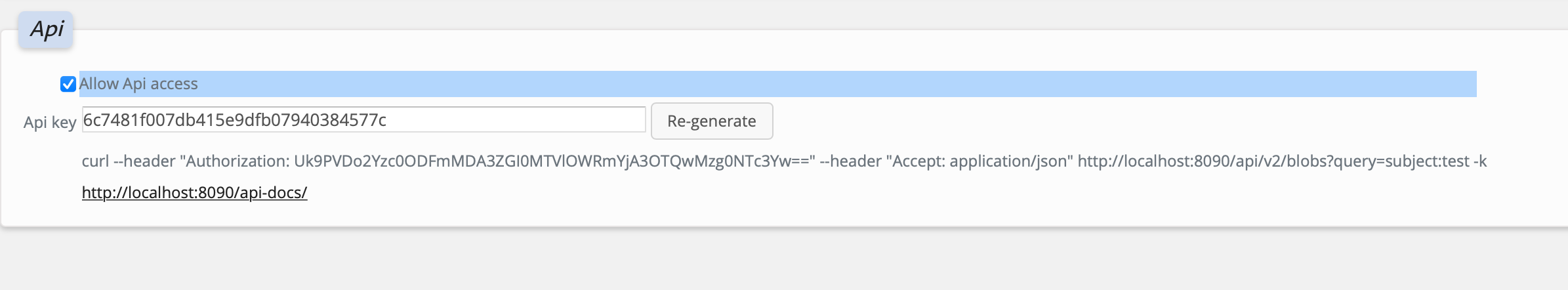
Task: Click the word curl in the command
Action: click(96, 161)
